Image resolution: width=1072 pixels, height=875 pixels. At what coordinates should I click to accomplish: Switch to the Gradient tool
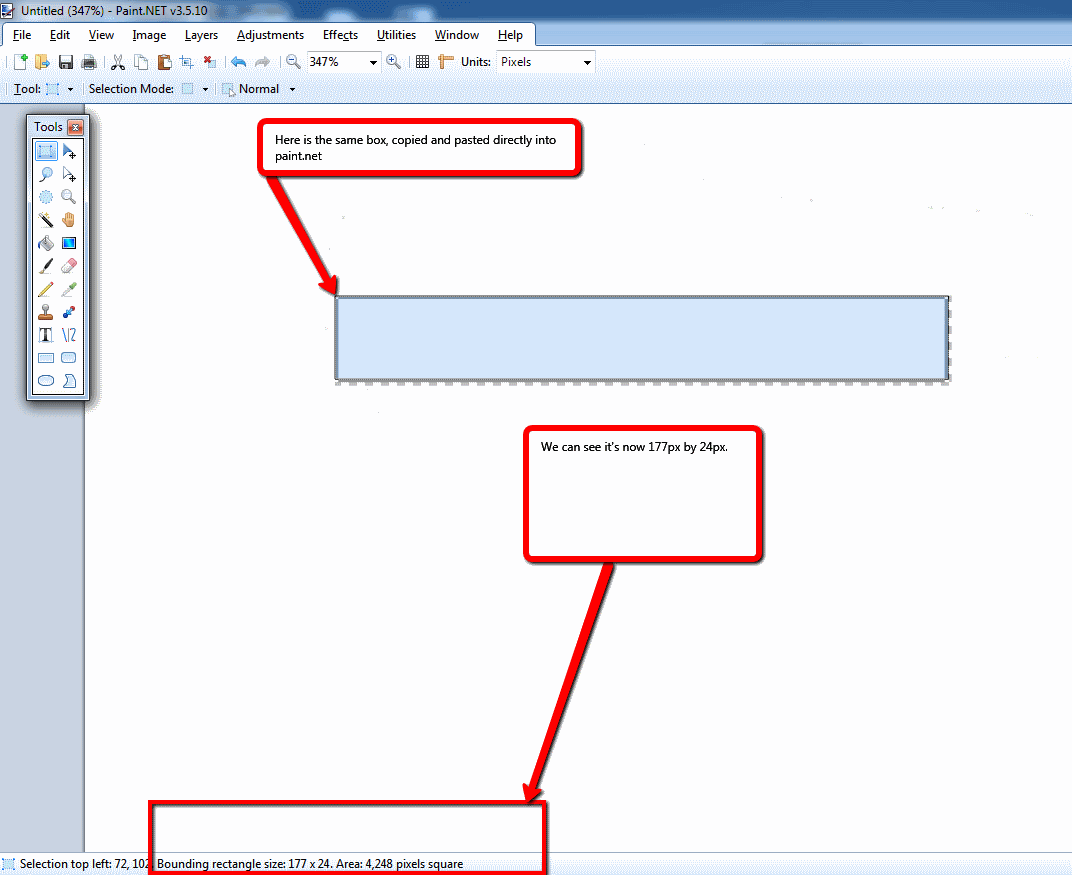[68, 242]
